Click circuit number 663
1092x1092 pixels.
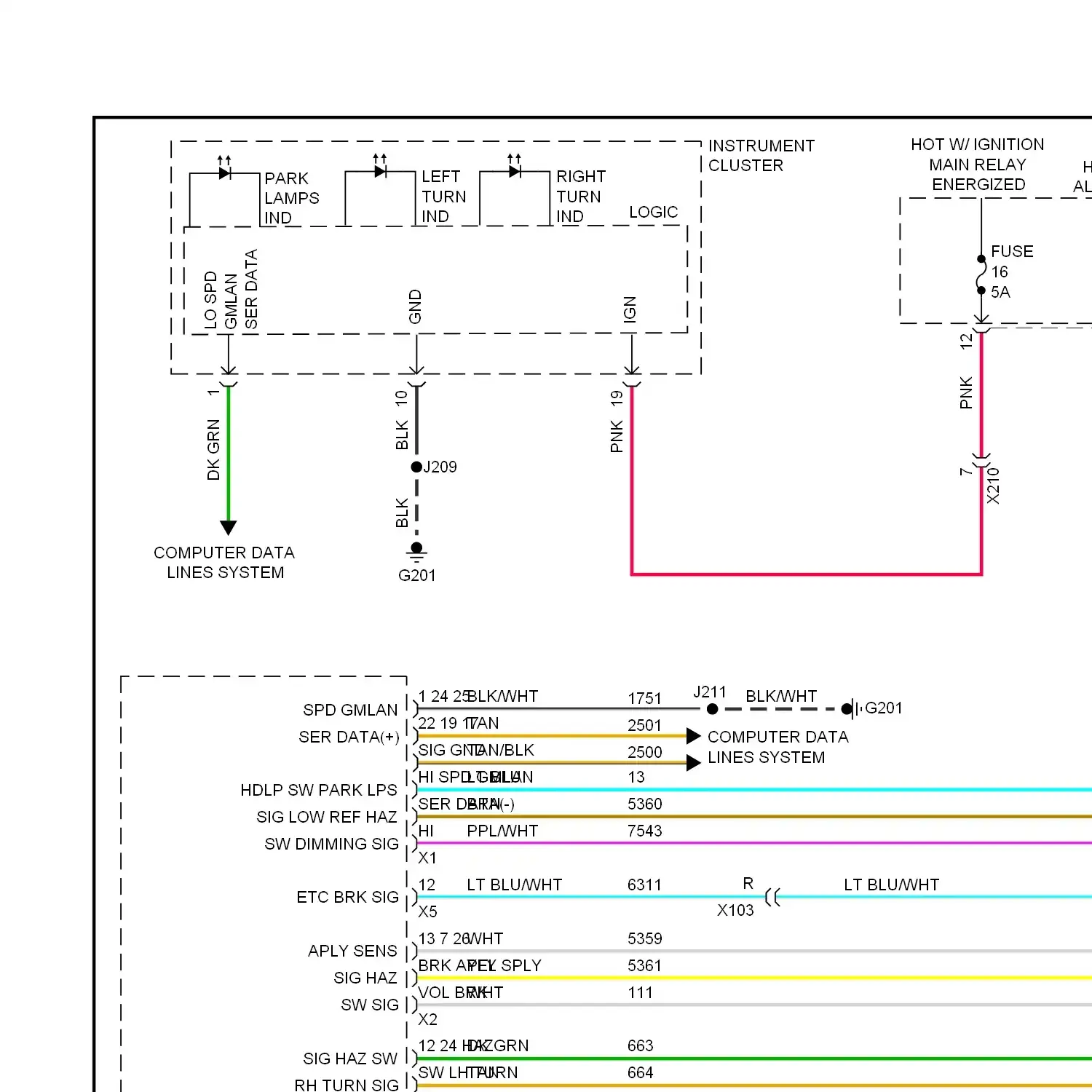click(x=641, y=1045)
